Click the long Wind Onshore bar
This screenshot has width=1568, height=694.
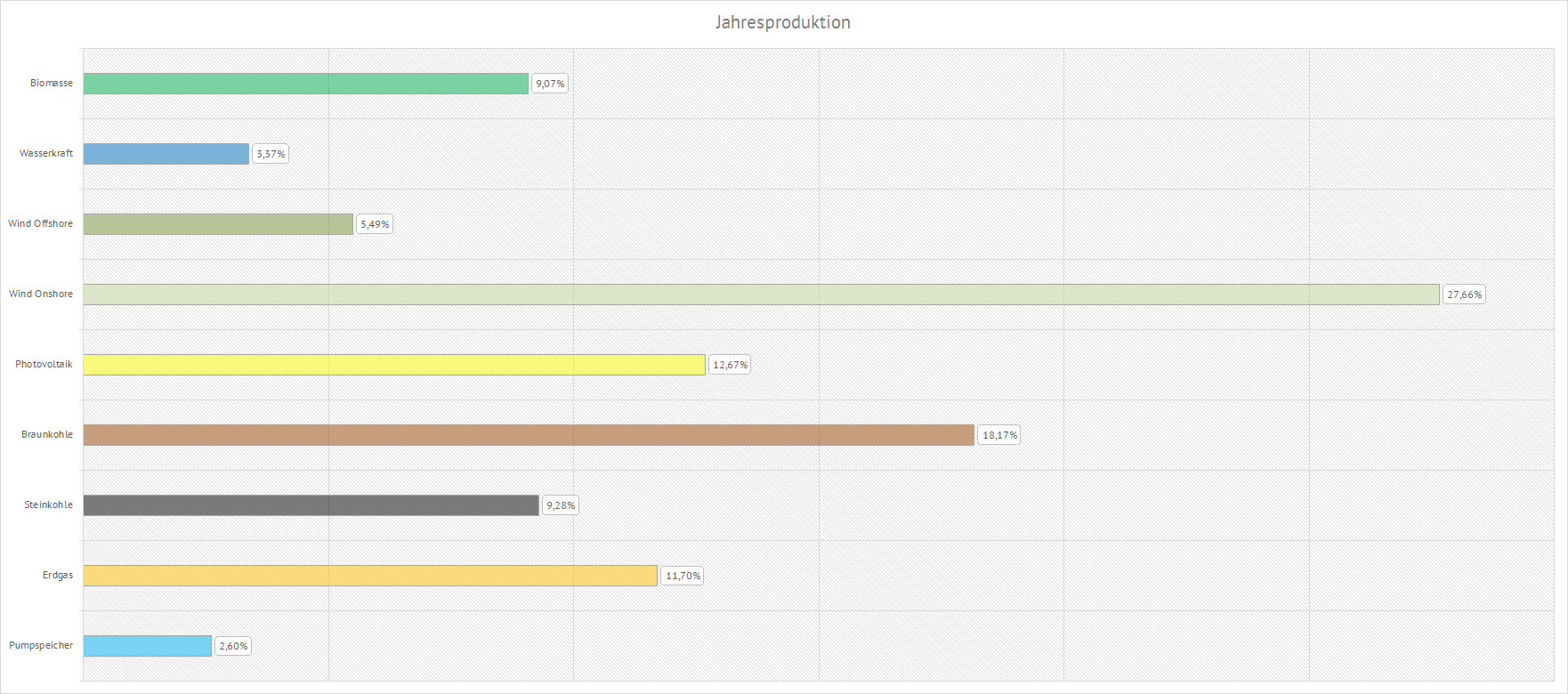761,295
